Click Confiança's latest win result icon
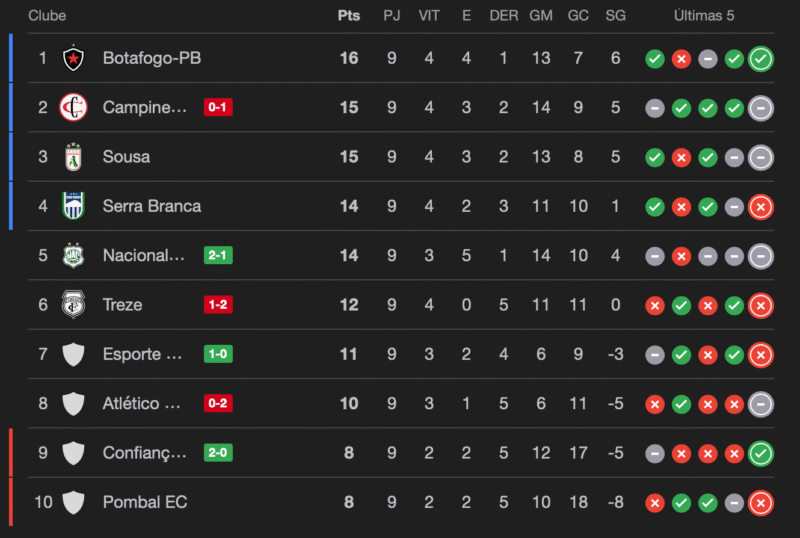The image size is (800, 538). (x=760, y=453)
